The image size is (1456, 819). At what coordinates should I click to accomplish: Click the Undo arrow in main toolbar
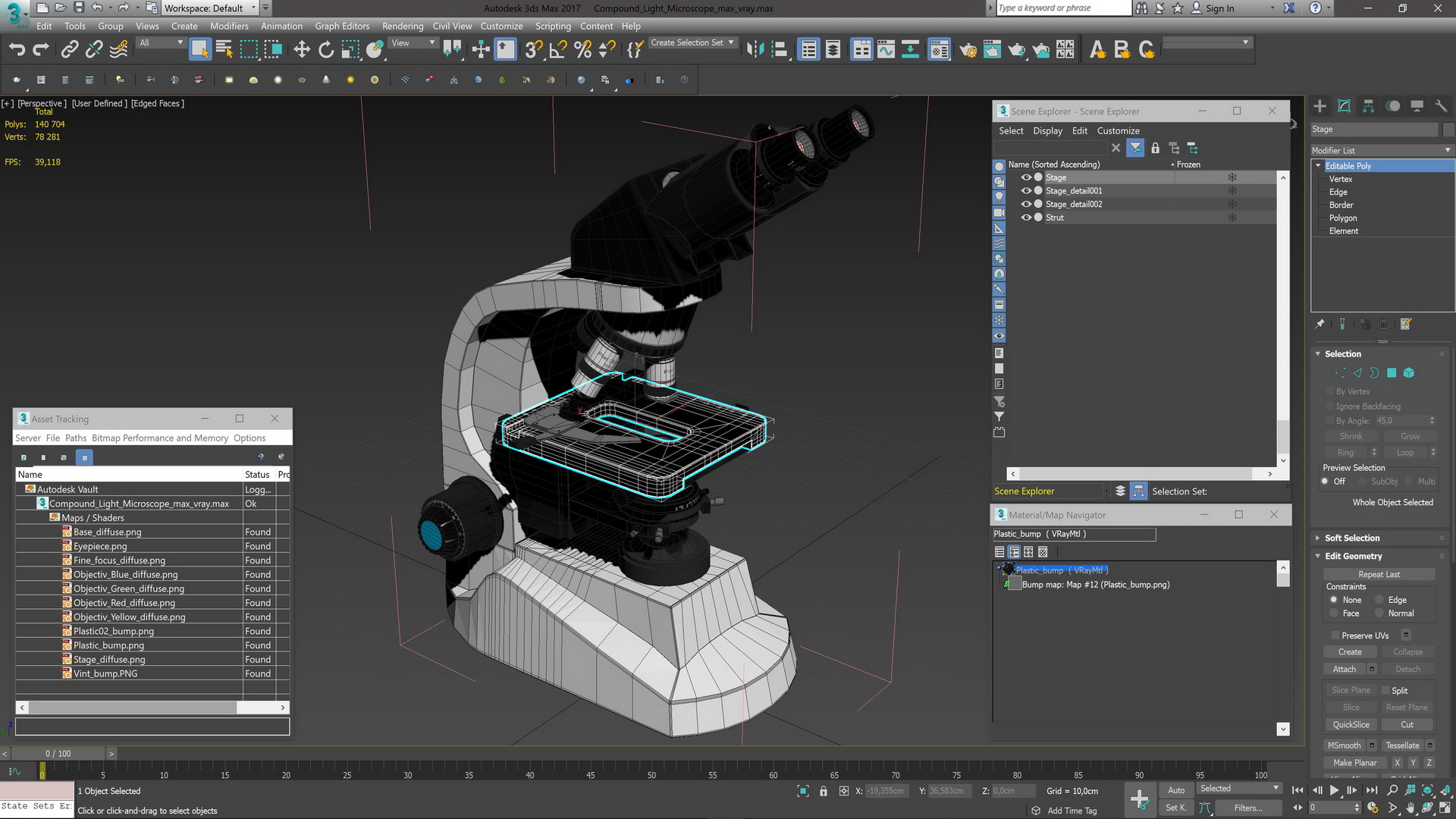pos(17,50)
